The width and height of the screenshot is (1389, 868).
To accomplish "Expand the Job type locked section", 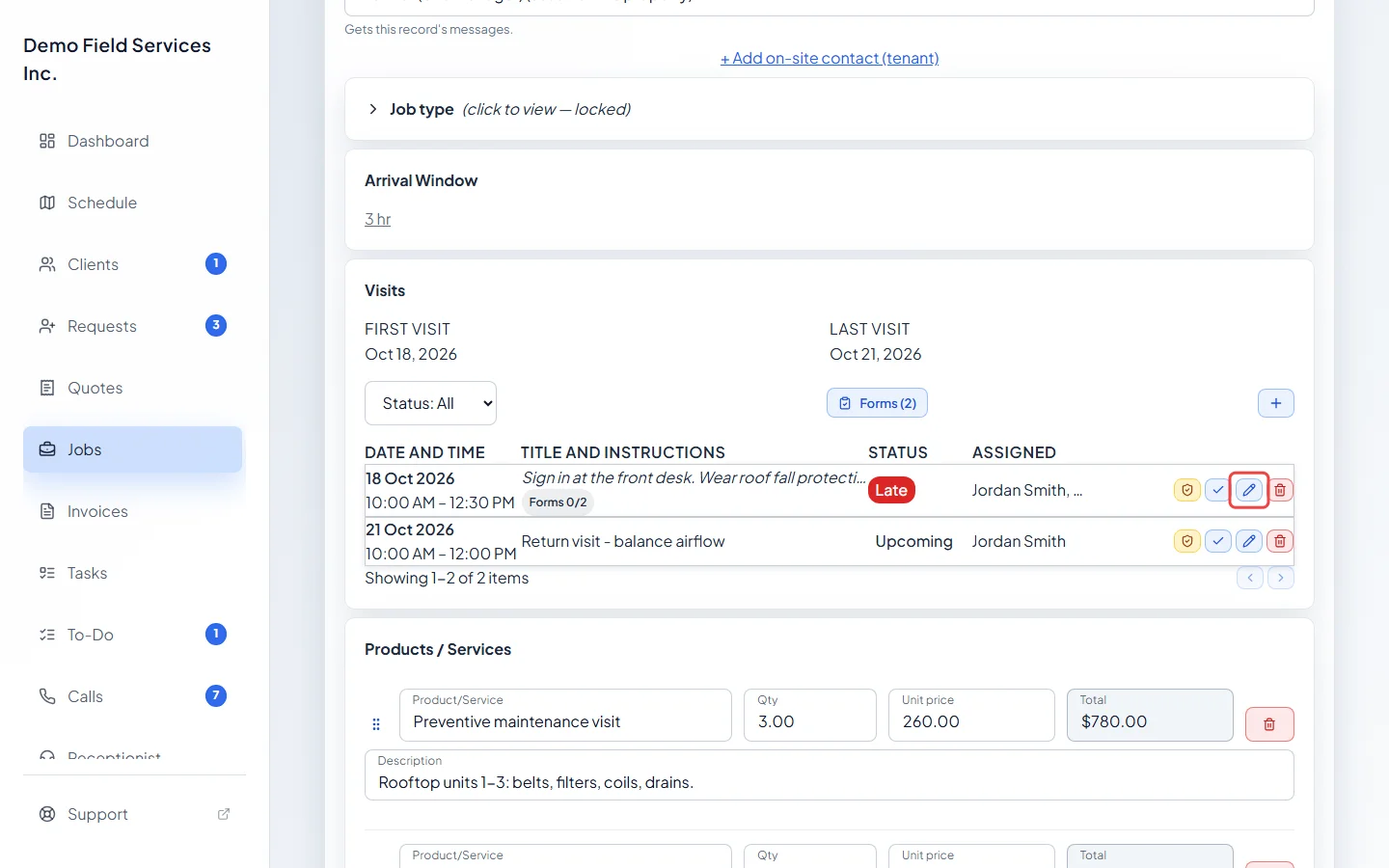I will 830,109.
